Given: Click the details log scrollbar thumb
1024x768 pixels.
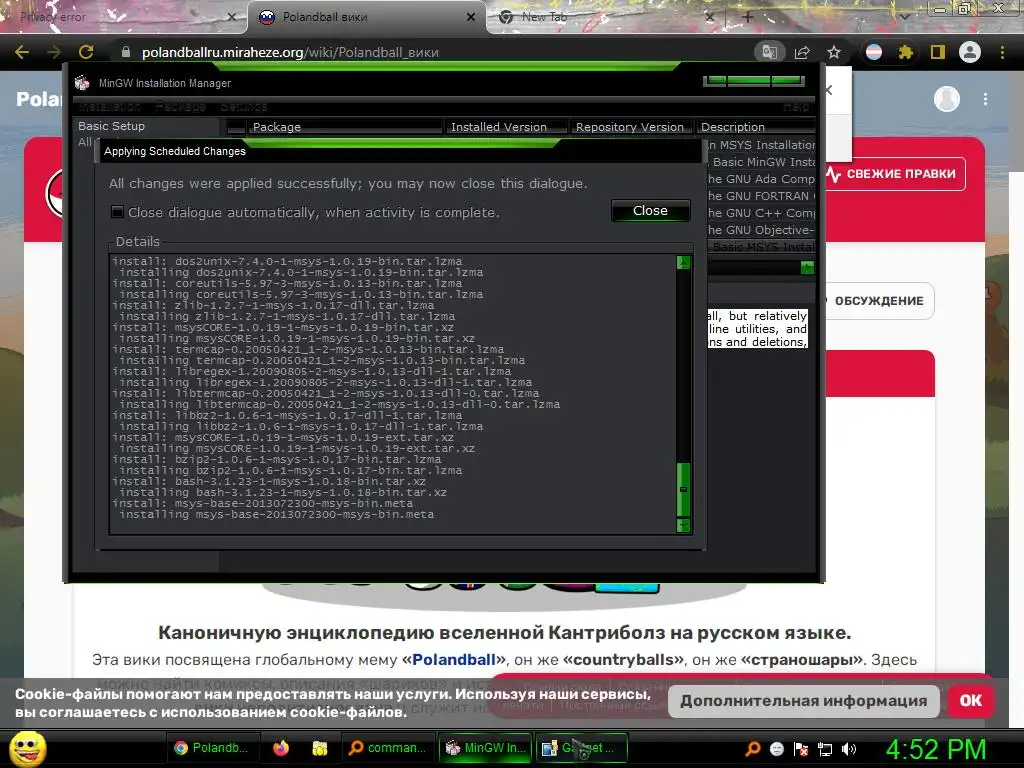Looking at the screenshot, I should tap(683, 490).
